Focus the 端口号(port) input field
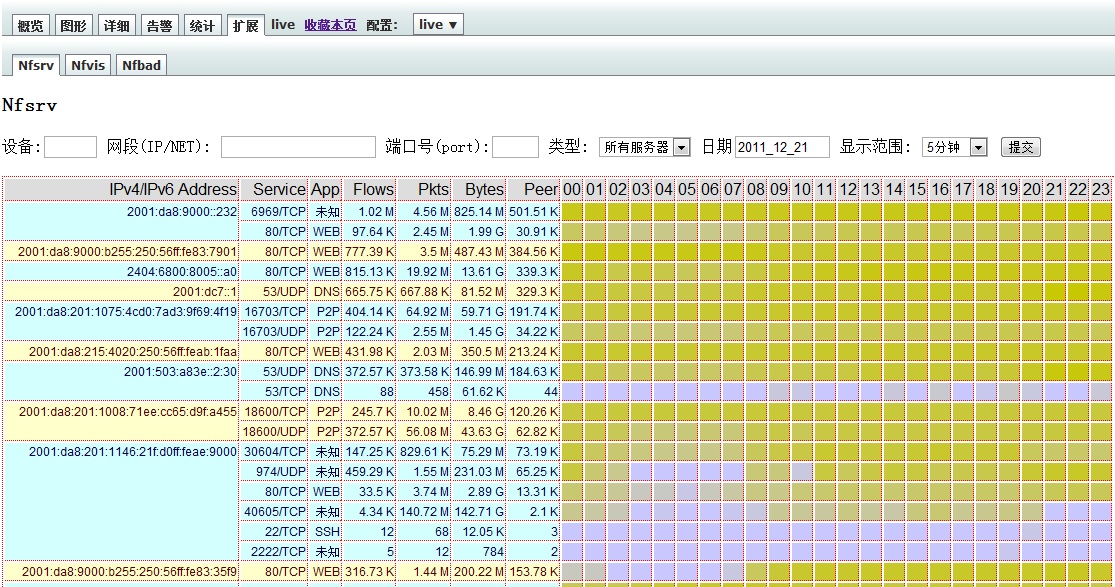1115x587 pixels. 516,147
